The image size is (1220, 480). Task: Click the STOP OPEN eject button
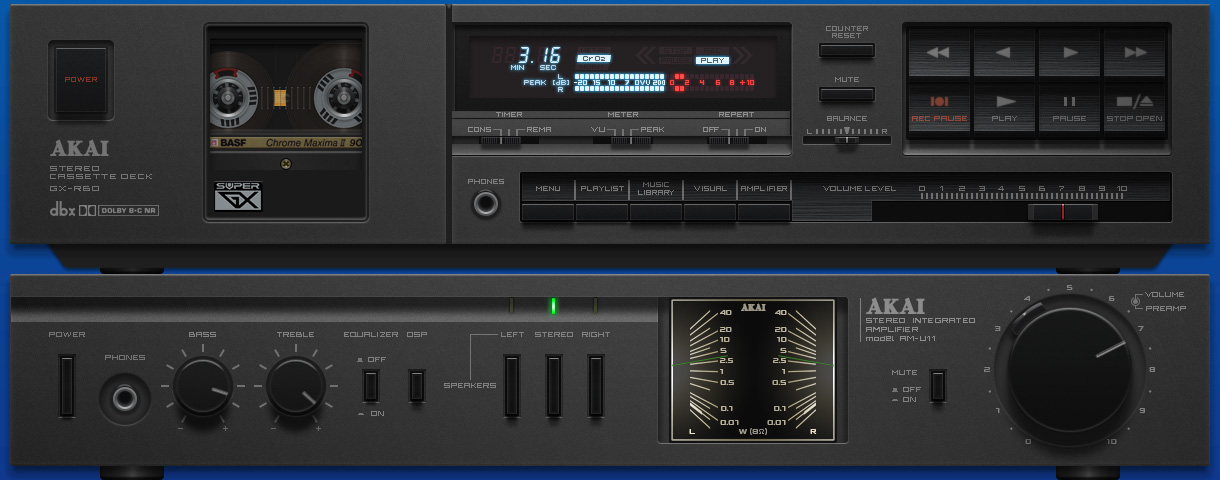click(x=1135, y=108)
